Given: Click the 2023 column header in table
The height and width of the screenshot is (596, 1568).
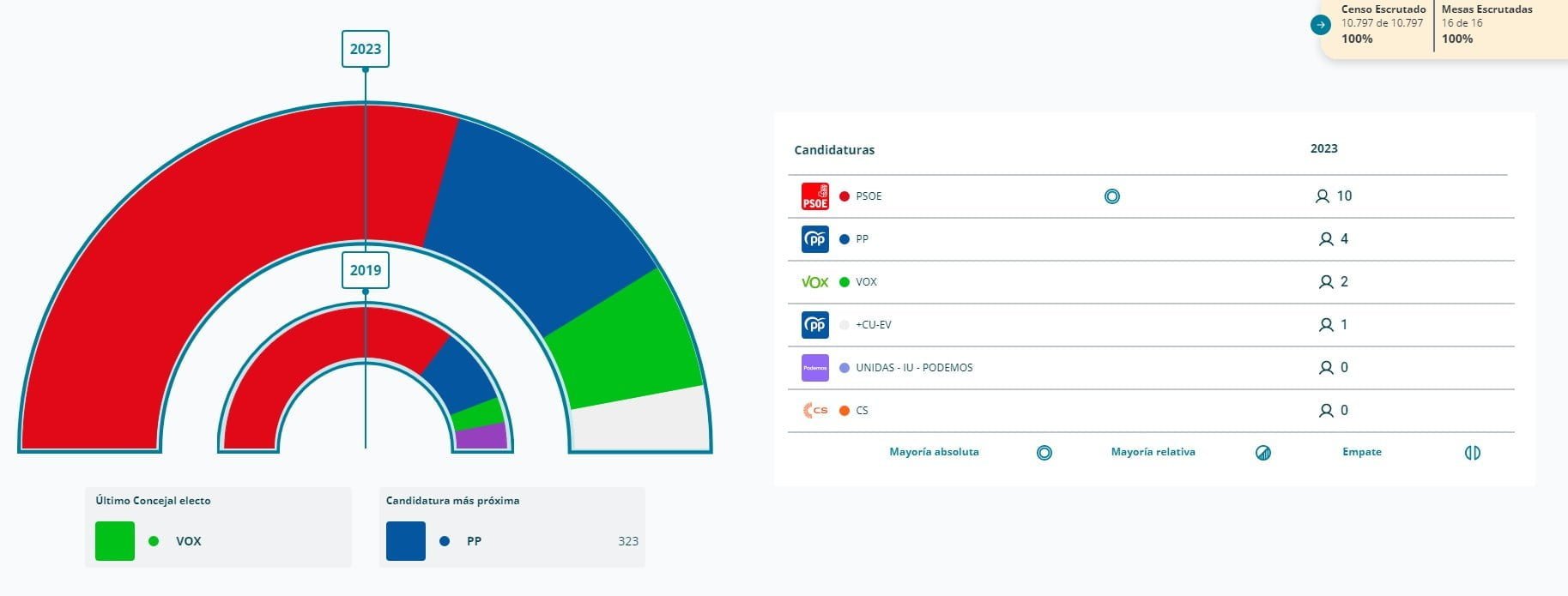Looking at the screenshot, I should click(x=1323, y=148).
